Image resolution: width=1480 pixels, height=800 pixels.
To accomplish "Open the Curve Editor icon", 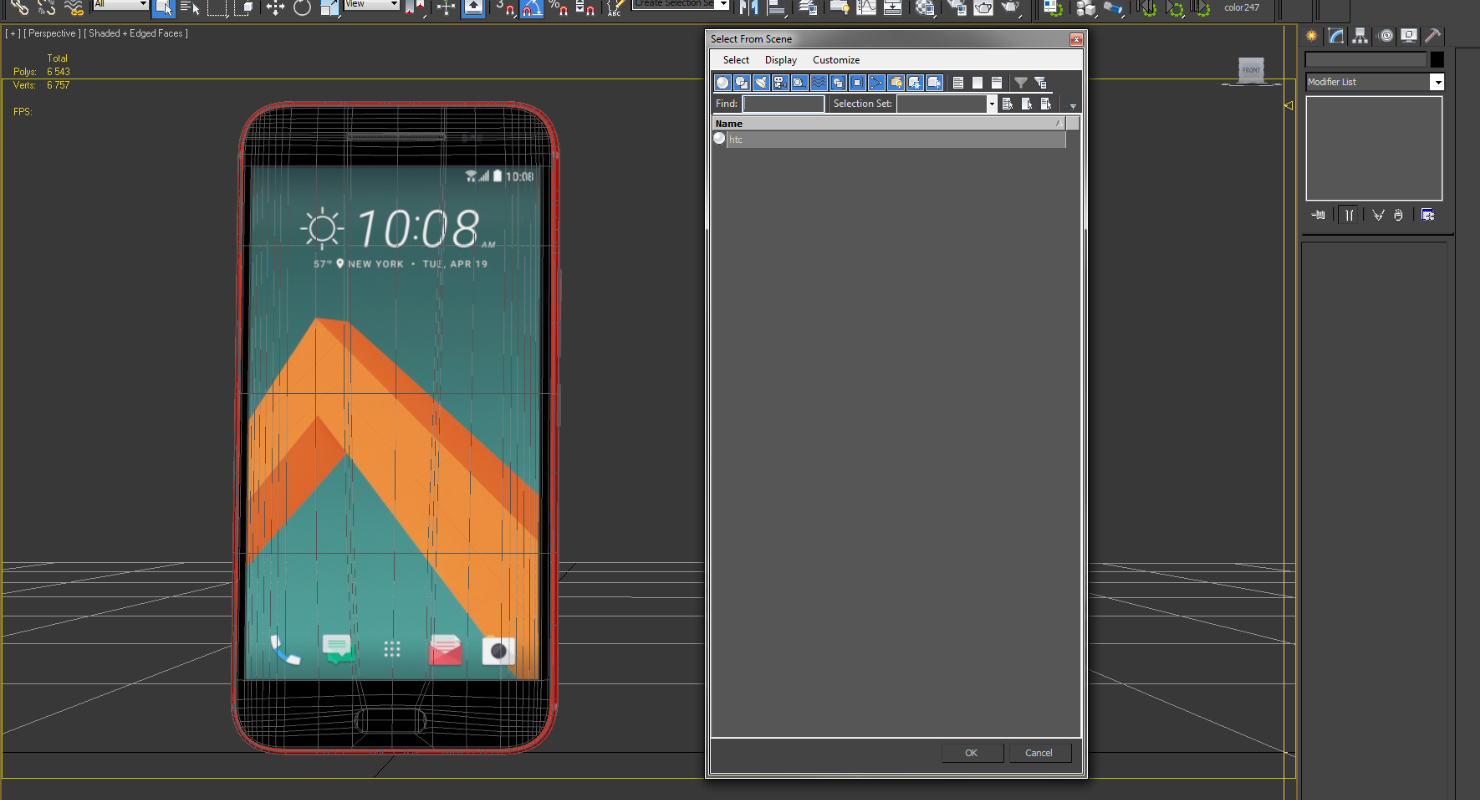I will click(x=866, y=8).
